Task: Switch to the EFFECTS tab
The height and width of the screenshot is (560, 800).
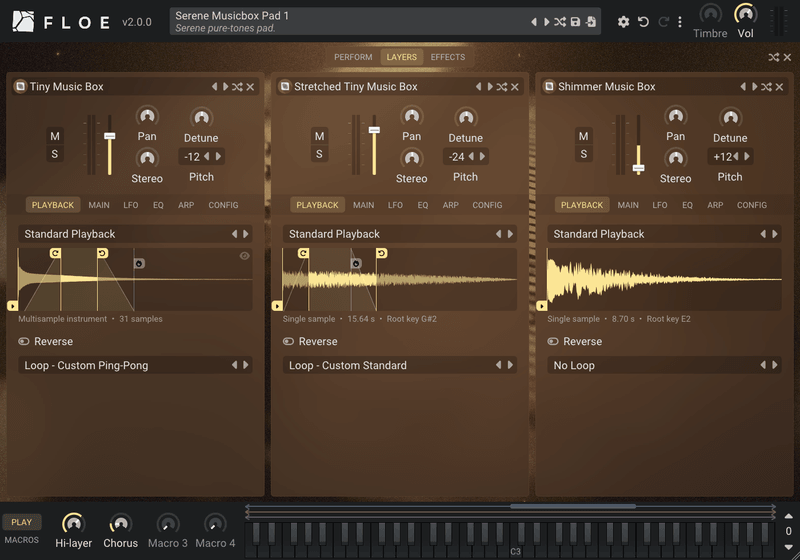Action: (x=447, y=57)
